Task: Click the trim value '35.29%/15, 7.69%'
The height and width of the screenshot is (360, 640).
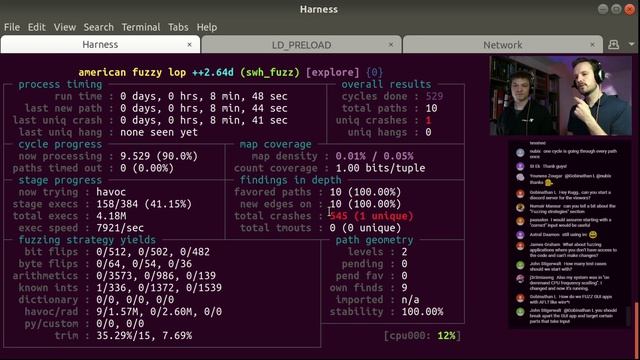Action: (144, 336)
